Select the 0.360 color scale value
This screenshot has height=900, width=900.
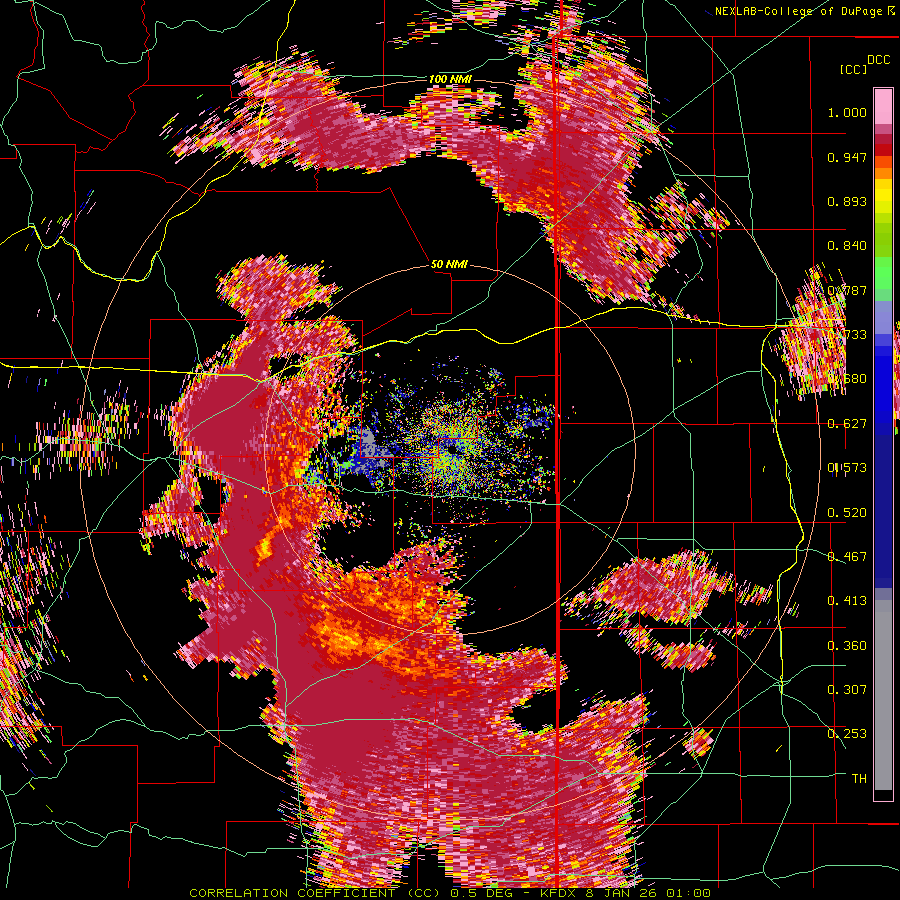[847, 646]
